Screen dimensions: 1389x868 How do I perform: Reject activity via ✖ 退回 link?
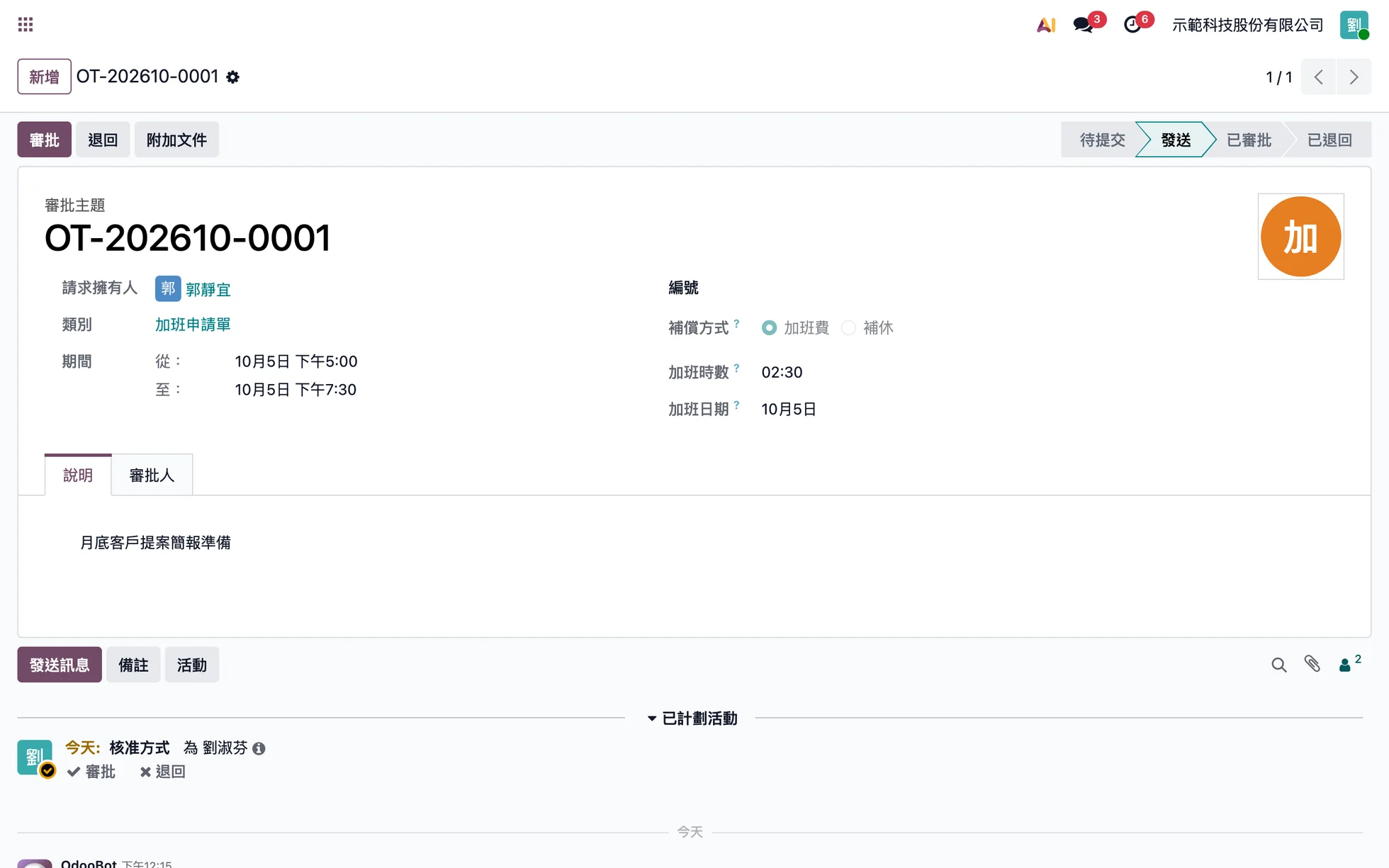coord(162,772)
